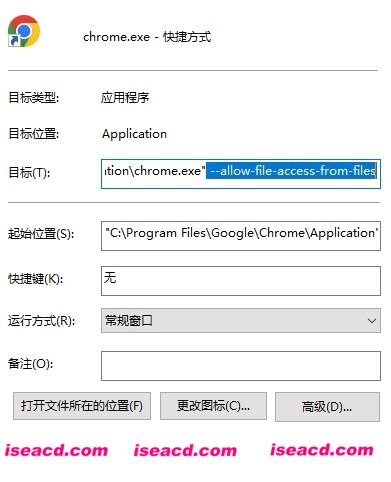
Task: Click the Application target location value
Action: click(134, 134)
